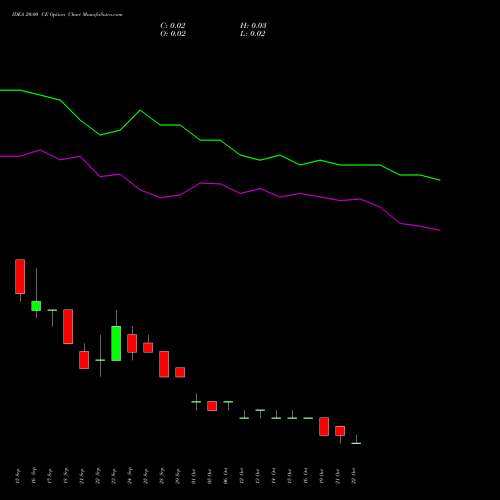Viewport: 500px width, 500px height.
Task: Click the purple moving average line
Action: tap(220, 184)
